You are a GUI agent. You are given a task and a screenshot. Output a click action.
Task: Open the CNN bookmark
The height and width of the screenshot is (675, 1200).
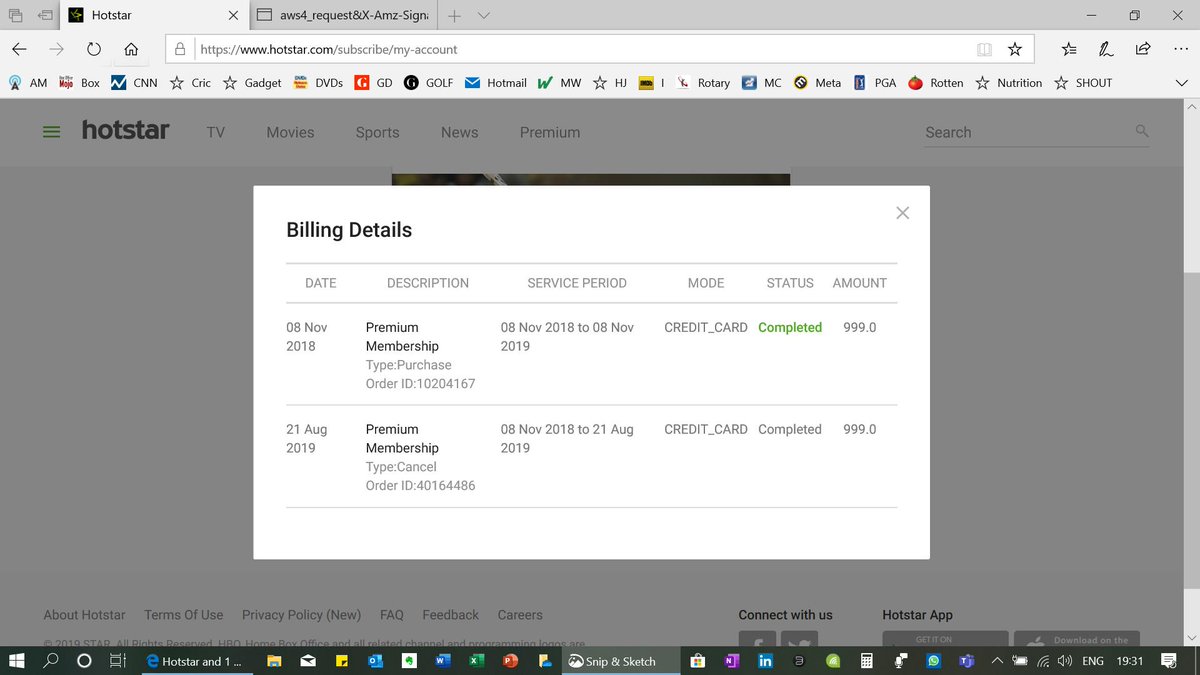(x=134, y=83)
